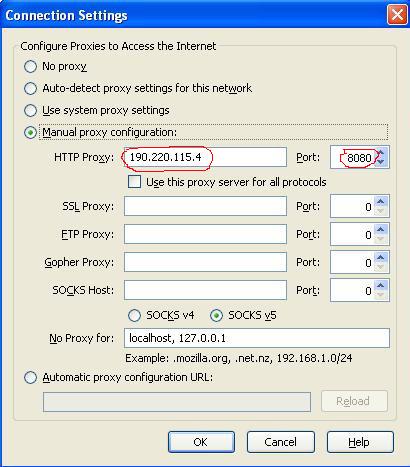Click the HTTP Proxy address field

point(205,157)
